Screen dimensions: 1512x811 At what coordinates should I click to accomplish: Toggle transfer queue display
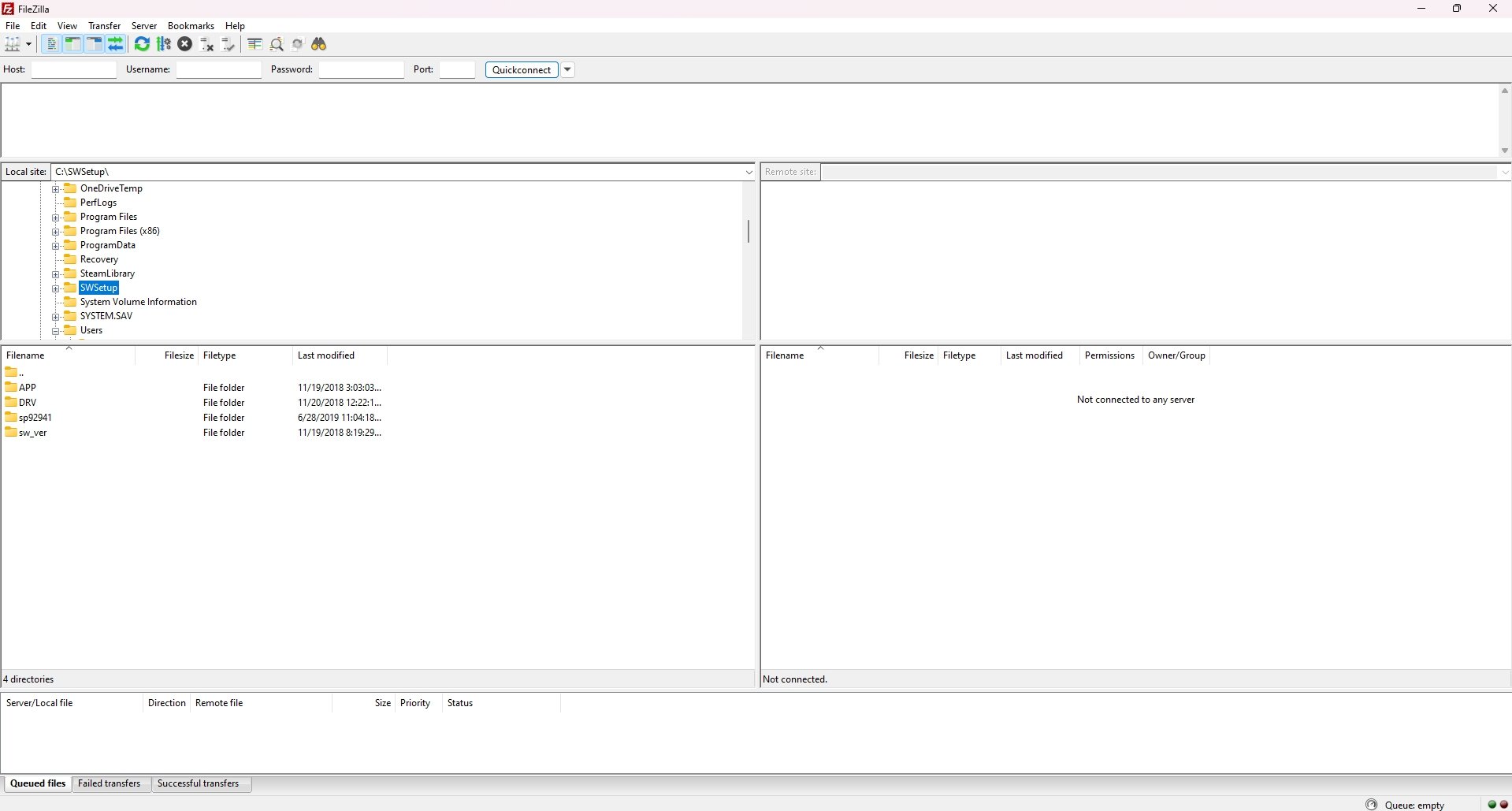click(115, 44)
